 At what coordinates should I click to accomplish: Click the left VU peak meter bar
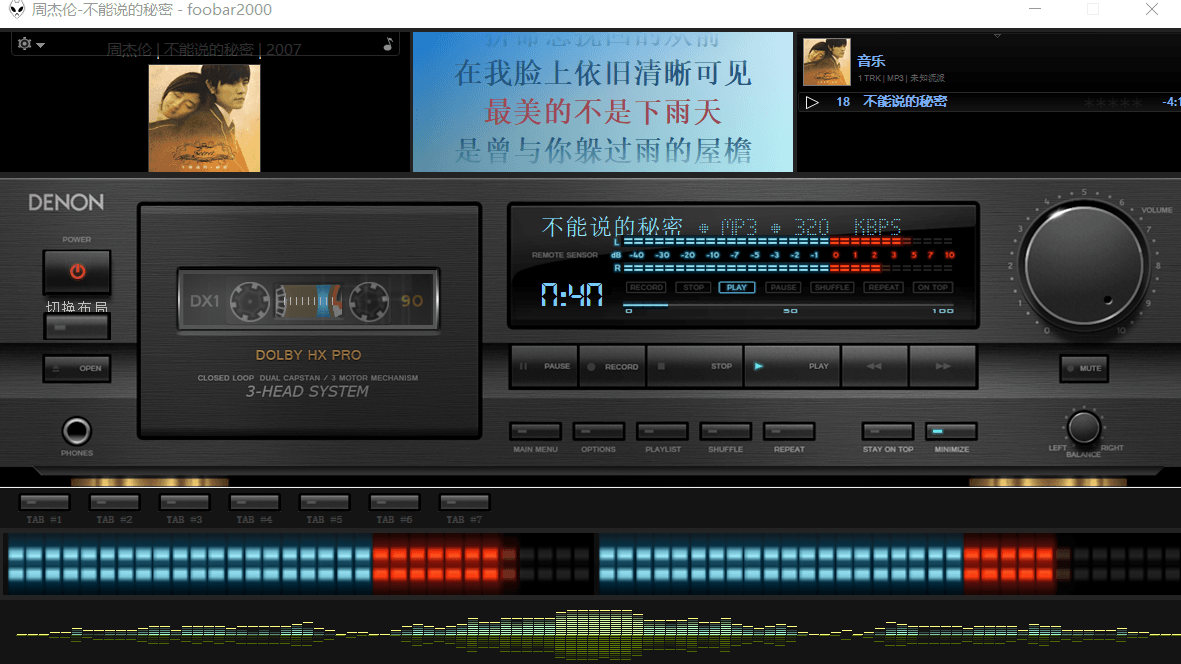point(299,565)
